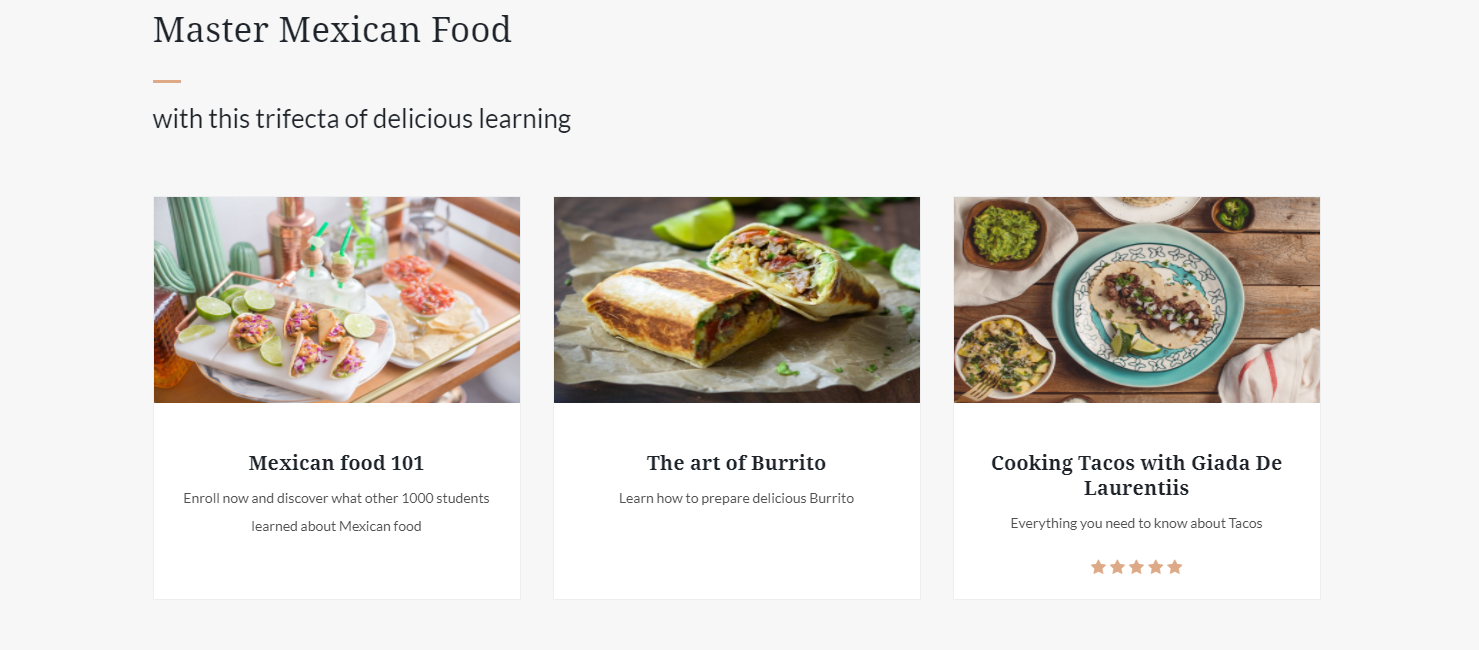This screenshot has height=650, width=1479.
Task: Click the second rating star under Cooking Tacos
Action: tap(1117, 567)
